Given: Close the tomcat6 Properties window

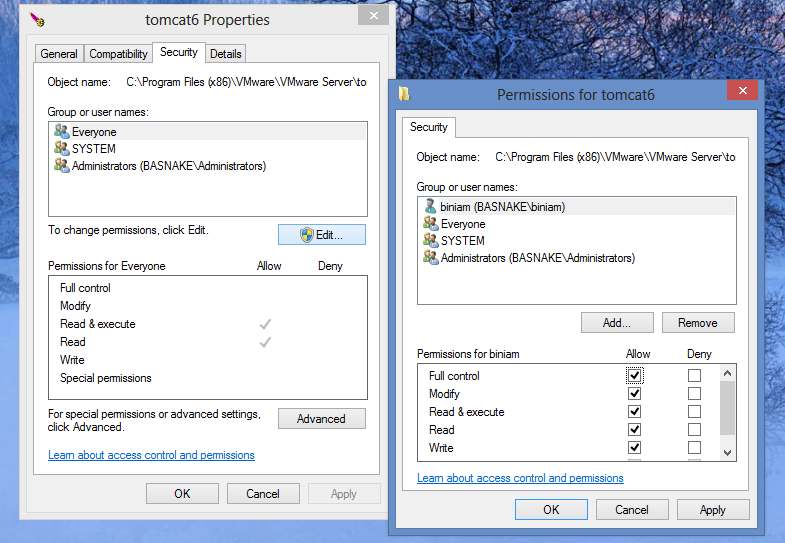Looking at the screenshot, I should 373,16.
